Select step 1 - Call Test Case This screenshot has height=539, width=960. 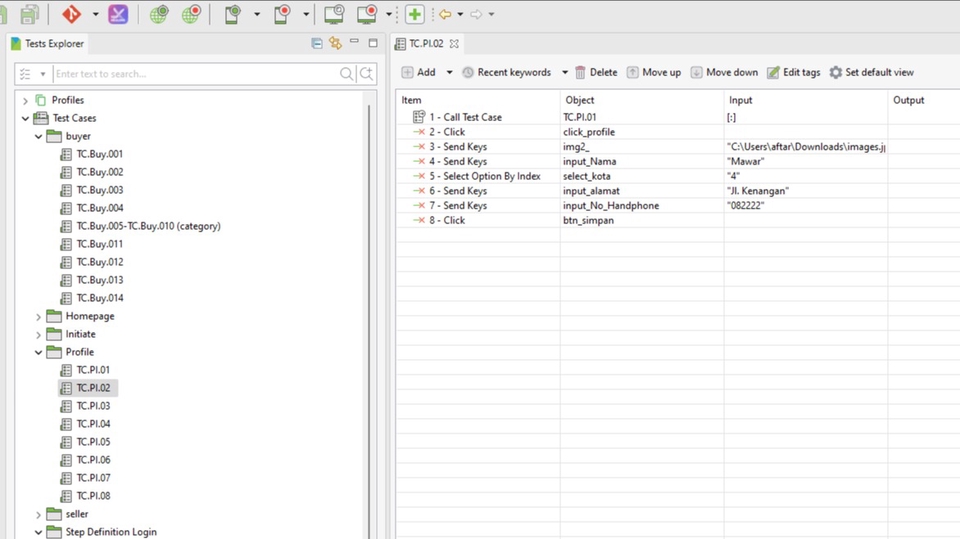(465, 117)
